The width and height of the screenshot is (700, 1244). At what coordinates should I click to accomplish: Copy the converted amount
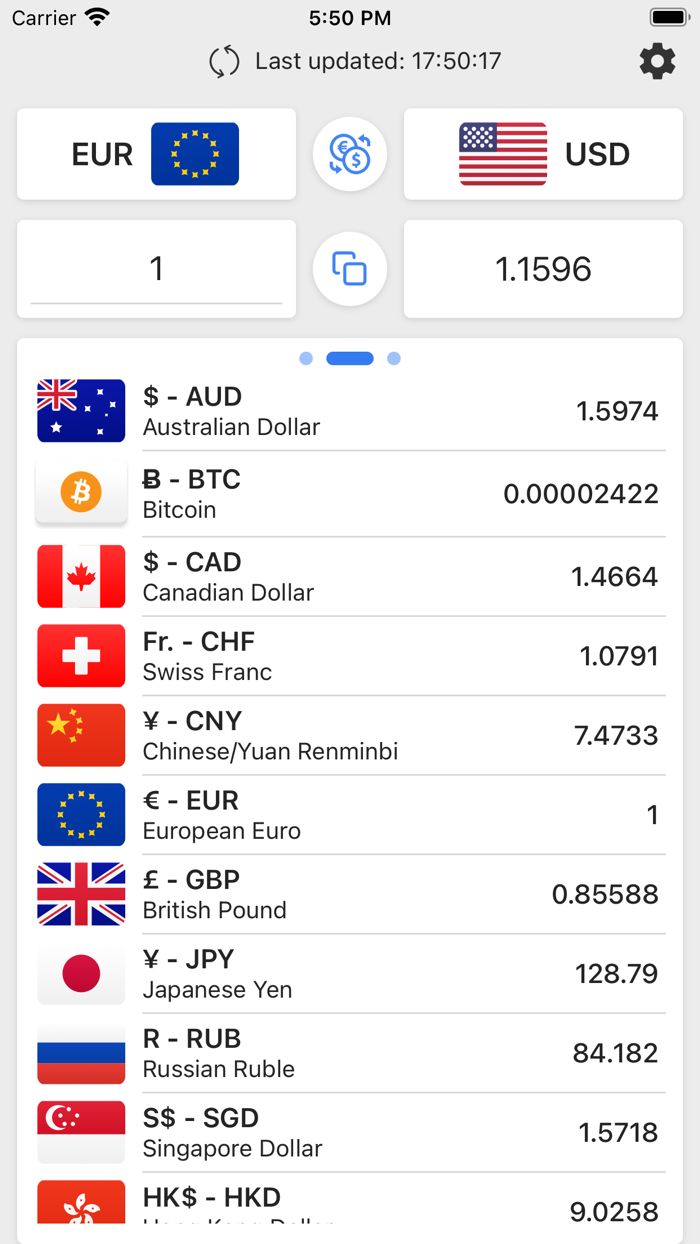[x=349, y=268]
